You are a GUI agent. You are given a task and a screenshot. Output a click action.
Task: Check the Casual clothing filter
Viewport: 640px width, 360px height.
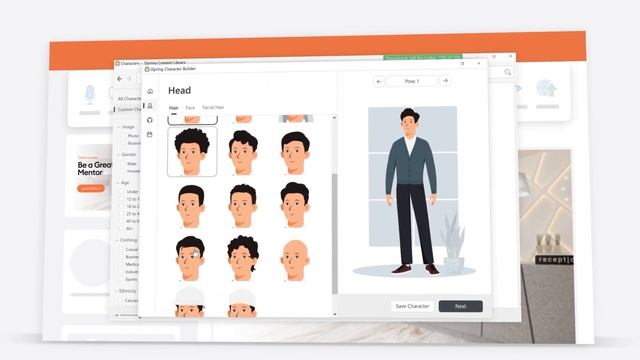[122, 249]
